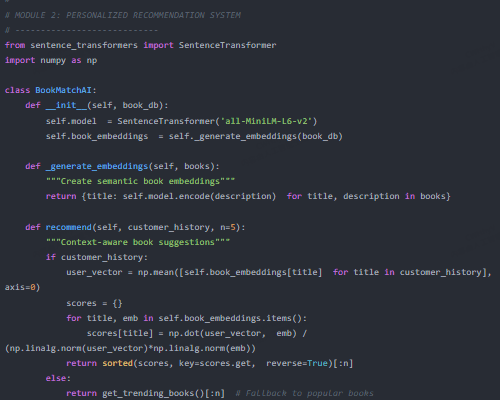Click the 'from sentence_transformers import SentenceTransformer' line
This screenshot has width=500, height=400.
(x=140, y=45)
